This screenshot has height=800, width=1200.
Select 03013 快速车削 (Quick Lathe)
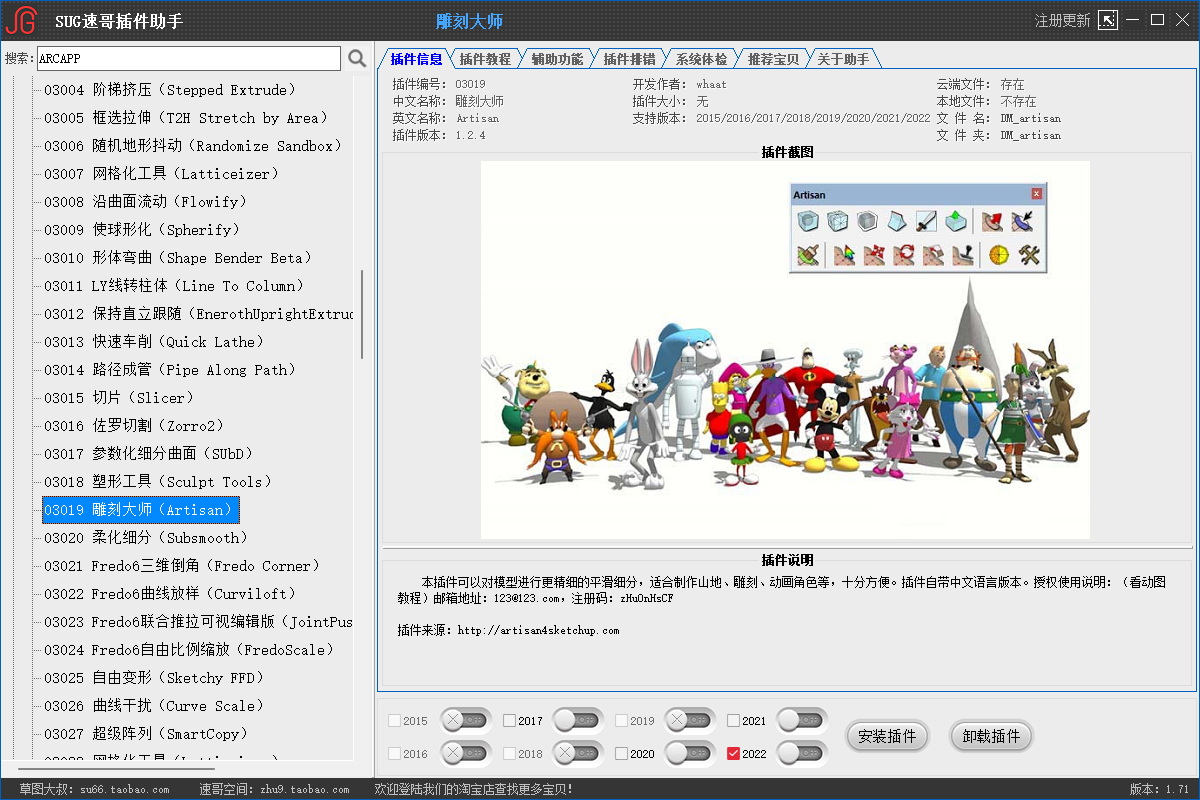tap(154, 342)
